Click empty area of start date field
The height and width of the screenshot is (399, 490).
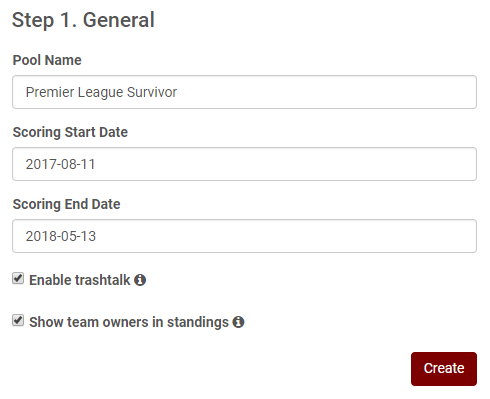click(283, 164)
